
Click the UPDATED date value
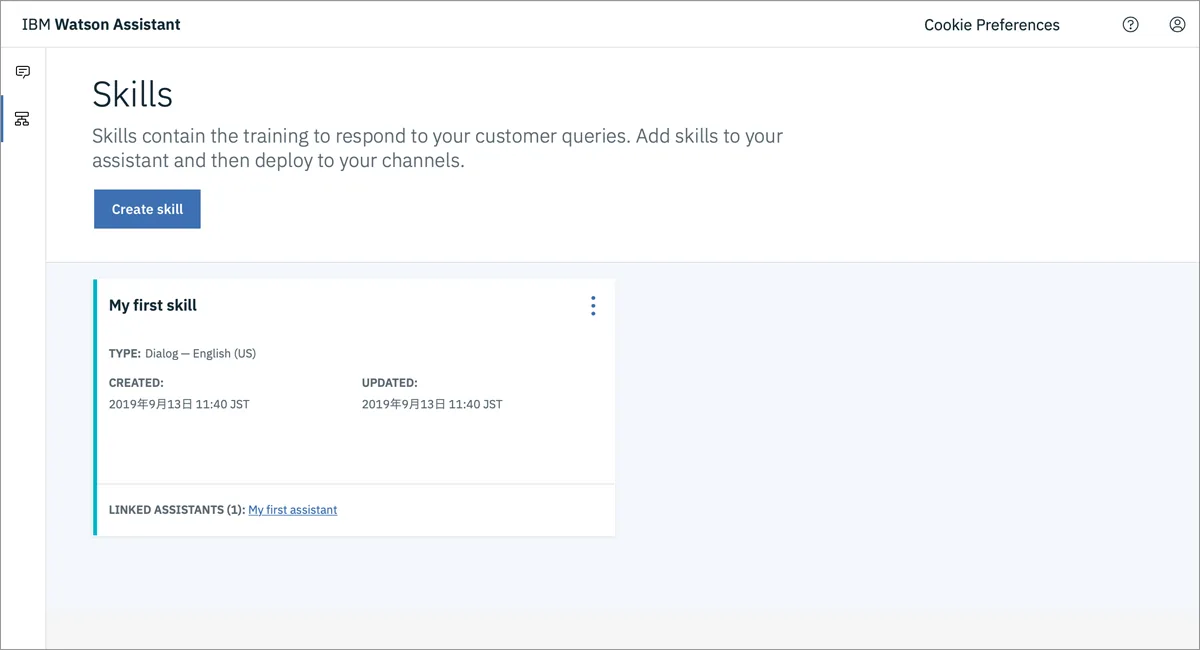(x=432, y=405)
